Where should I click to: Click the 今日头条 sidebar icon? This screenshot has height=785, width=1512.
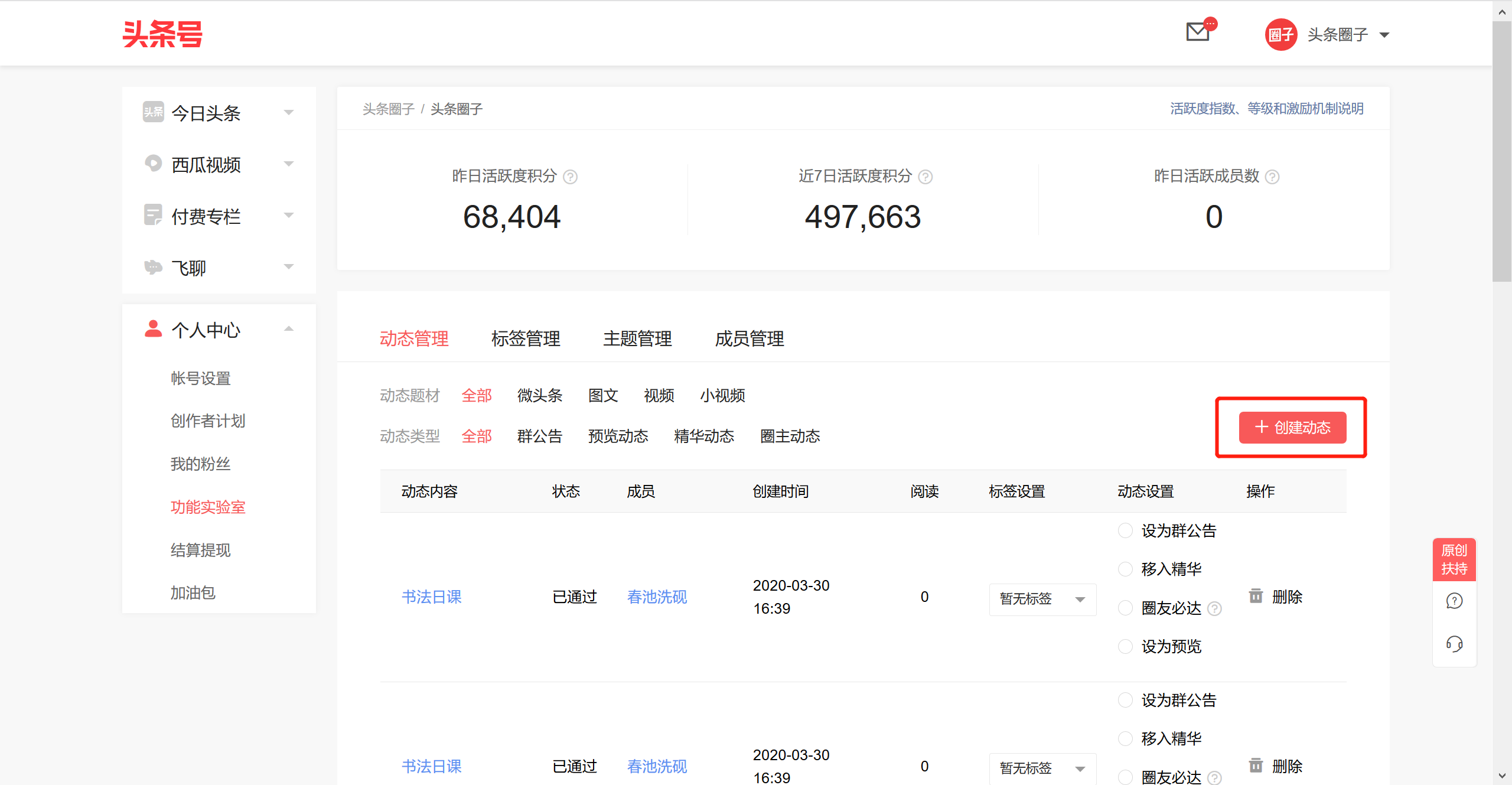pyautogui.click(x=154, y=112)
